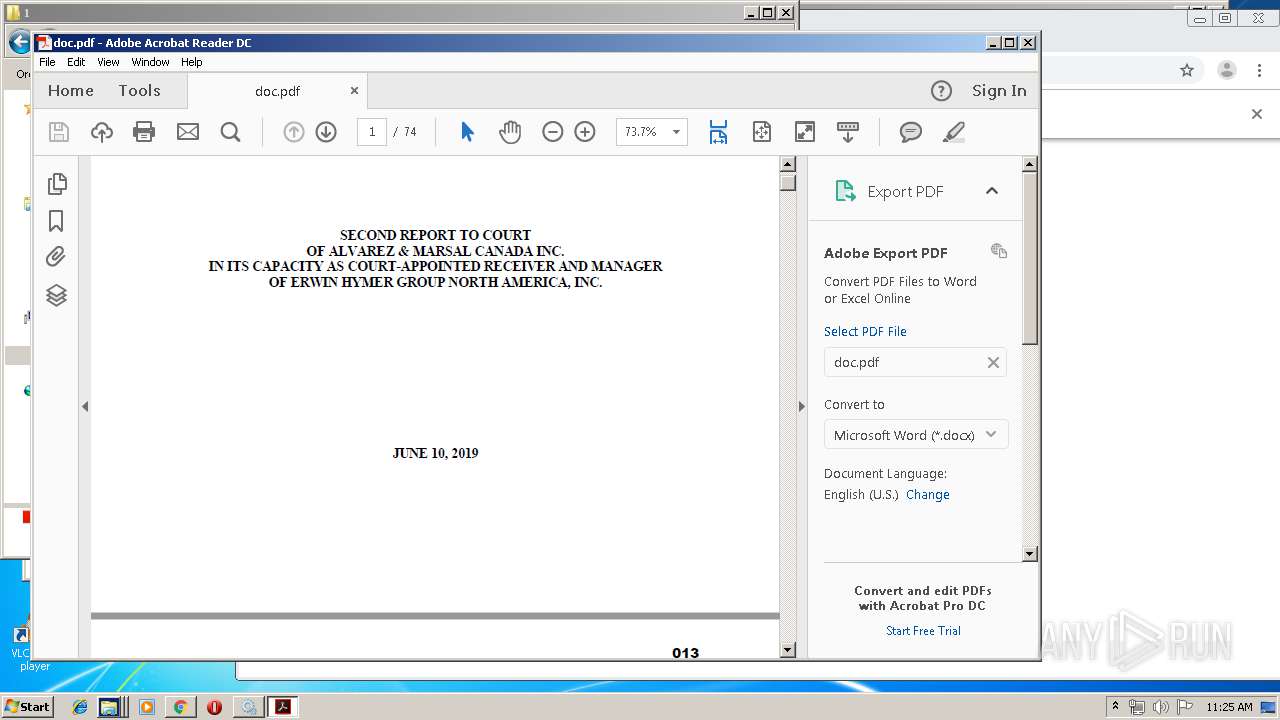Image resolution: width=1280 pixels, height=720 pixels.
Task: Bookmark page with Chrome star icon
Action: pos(1187,70)
